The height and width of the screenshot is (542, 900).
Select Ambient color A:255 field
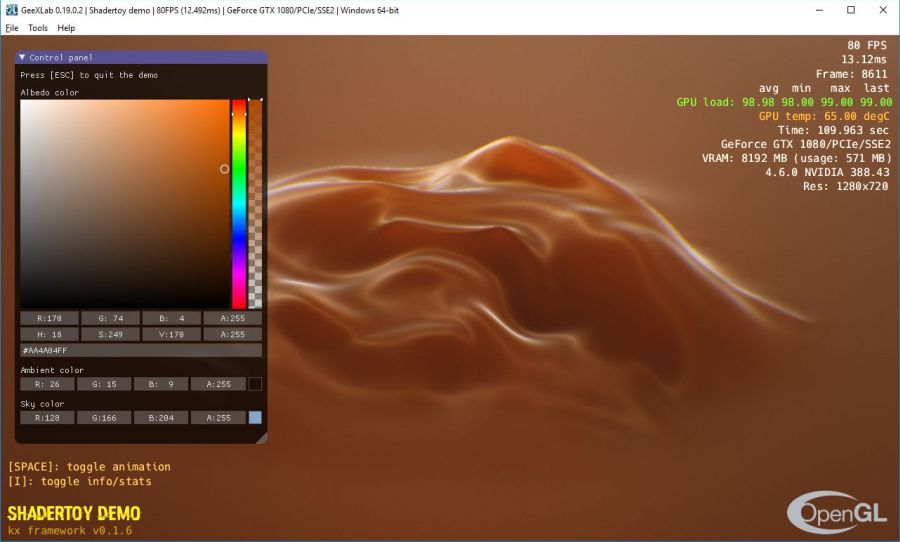[218, 384]
